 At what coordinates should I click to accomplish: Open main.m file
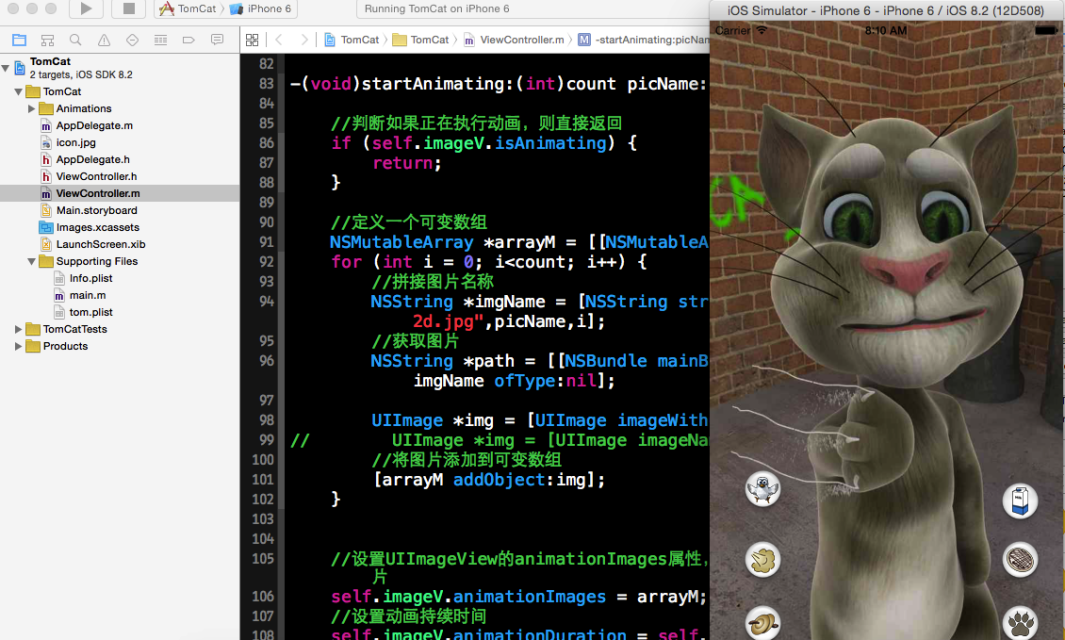coord(87,296)
